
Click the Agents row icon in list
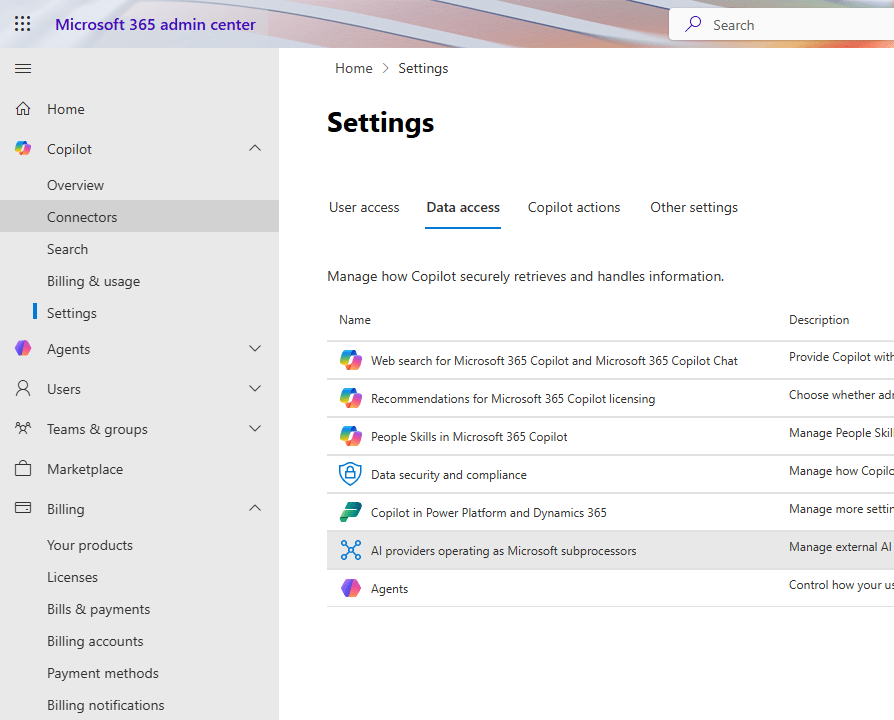pyautogui.click(x=350, y=588)
